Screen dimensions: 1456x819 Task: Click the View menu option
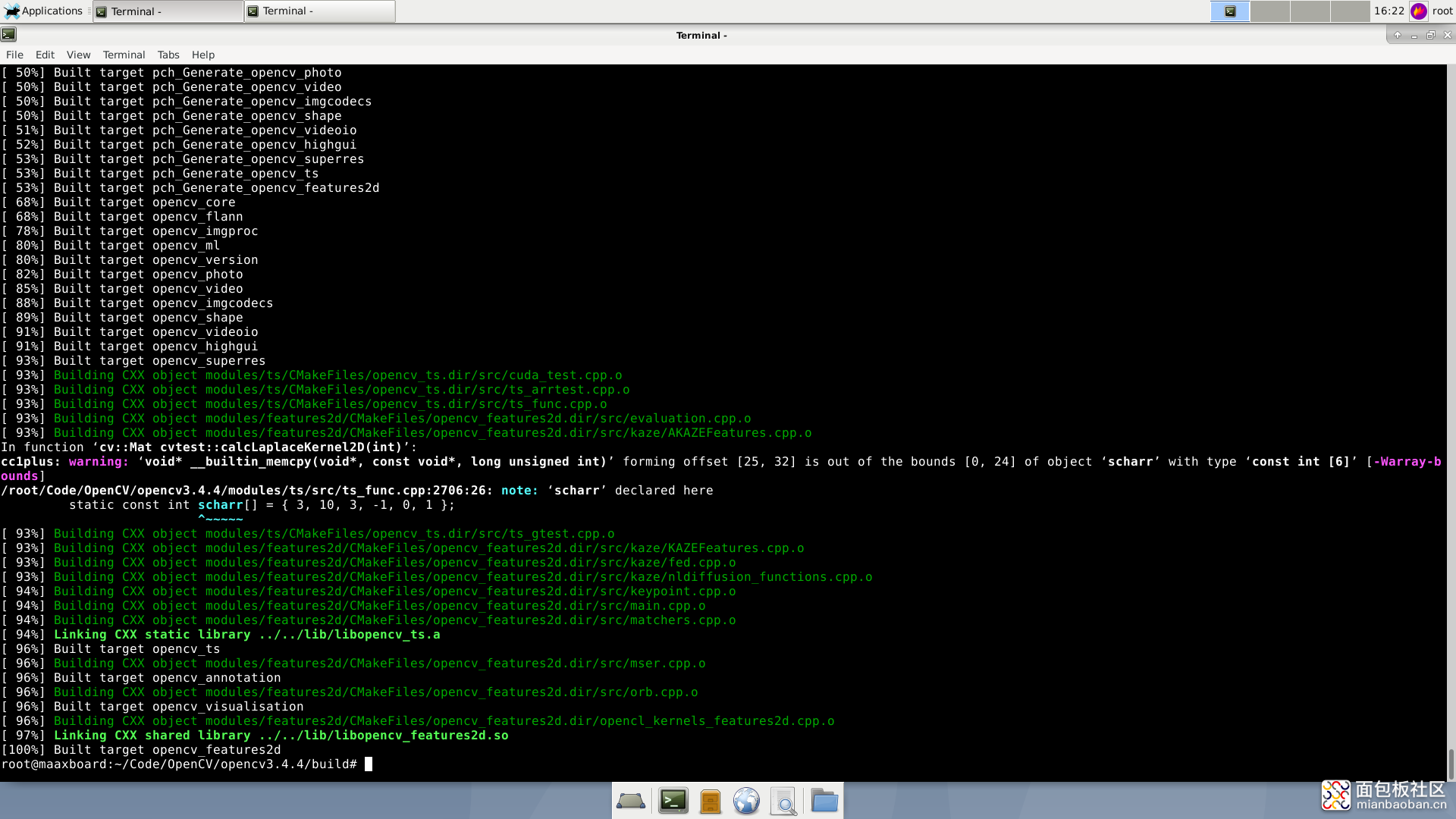click(79, 54)
